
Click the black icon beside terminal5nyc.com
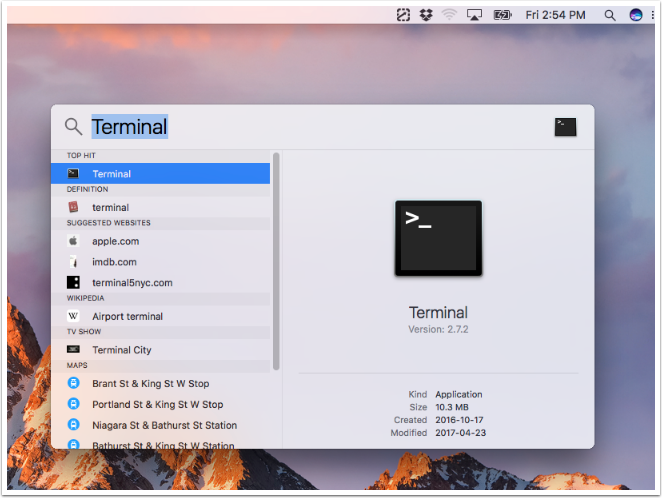pos(73,282)
